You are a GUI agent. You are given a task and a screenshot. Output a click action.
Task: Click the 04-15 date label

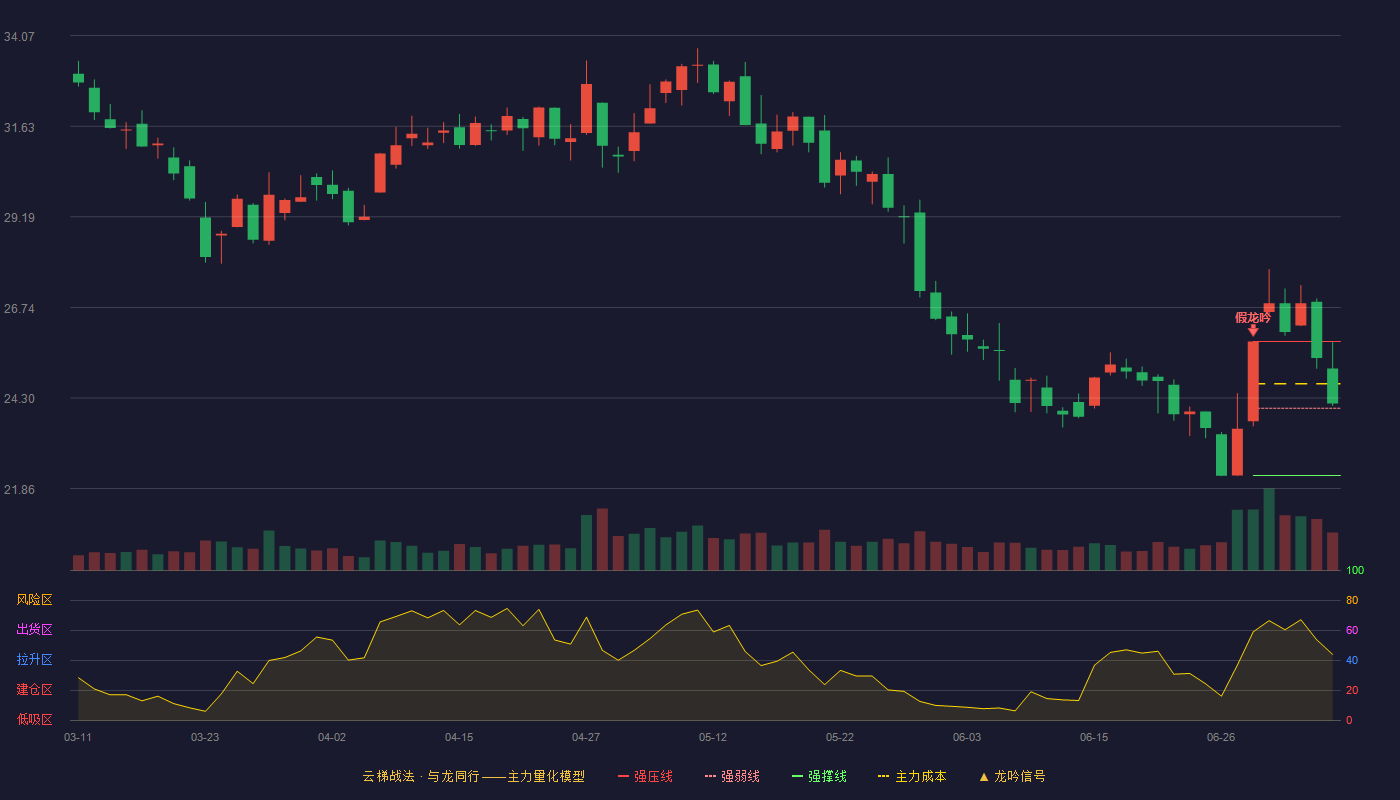[459, 737]
